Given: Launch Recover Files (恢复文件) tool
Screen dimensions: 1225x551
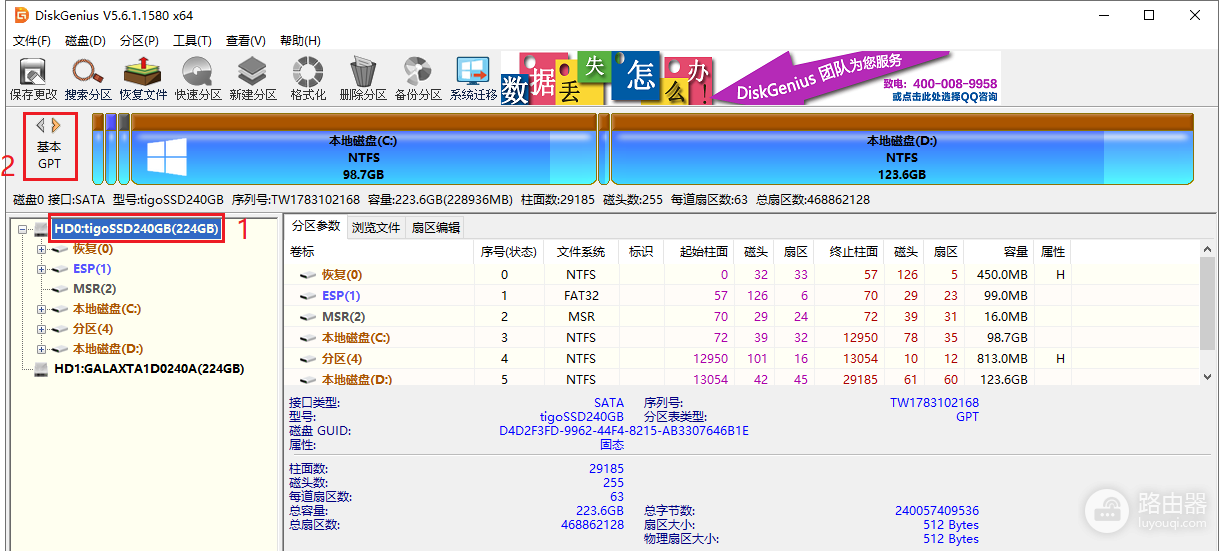Looking at the screenshot, I should pyautogui.click(x=143, y=78).
